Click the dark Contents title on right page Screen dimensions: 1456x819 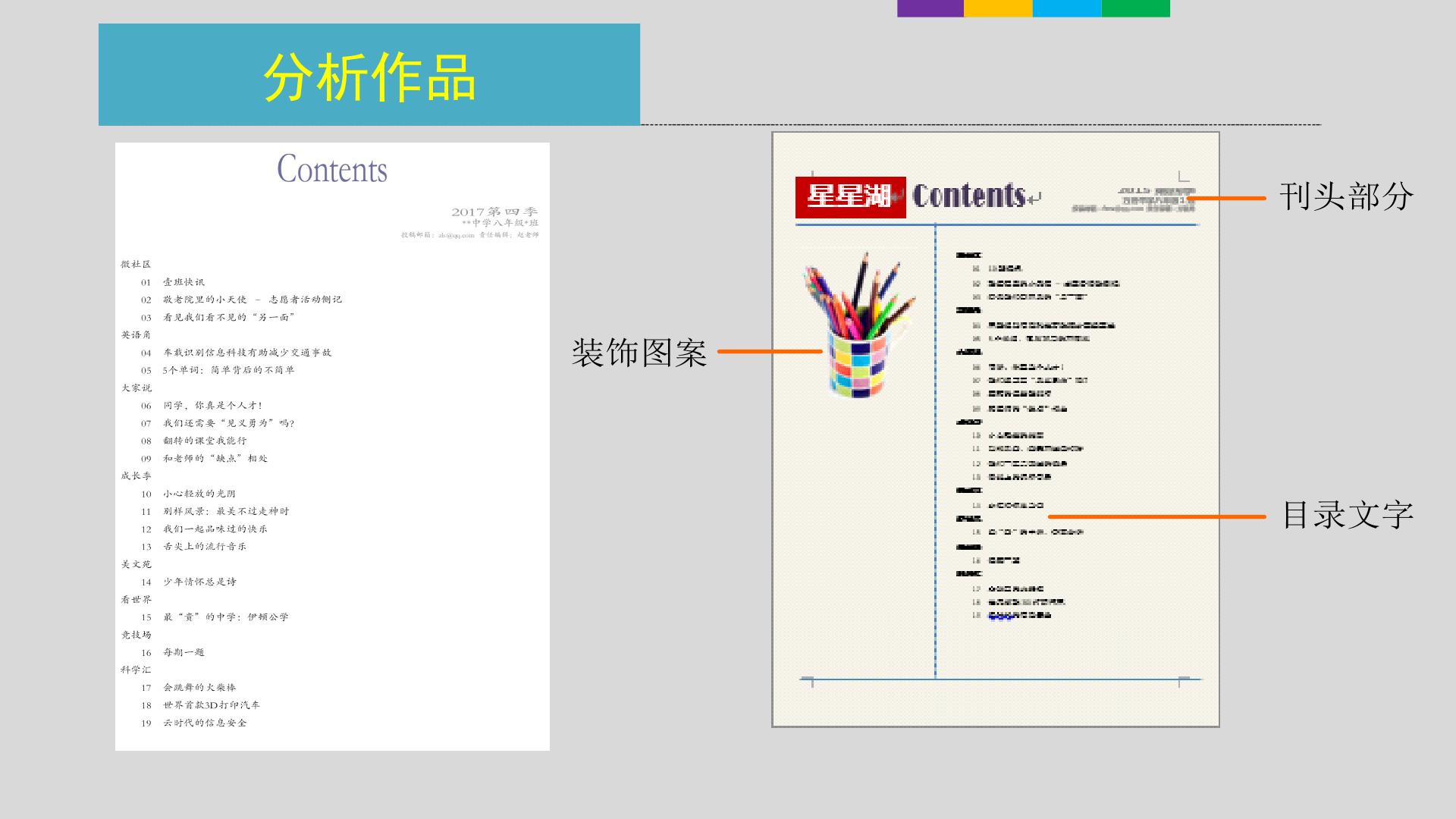pyautogui.click(x=969, y=196)
